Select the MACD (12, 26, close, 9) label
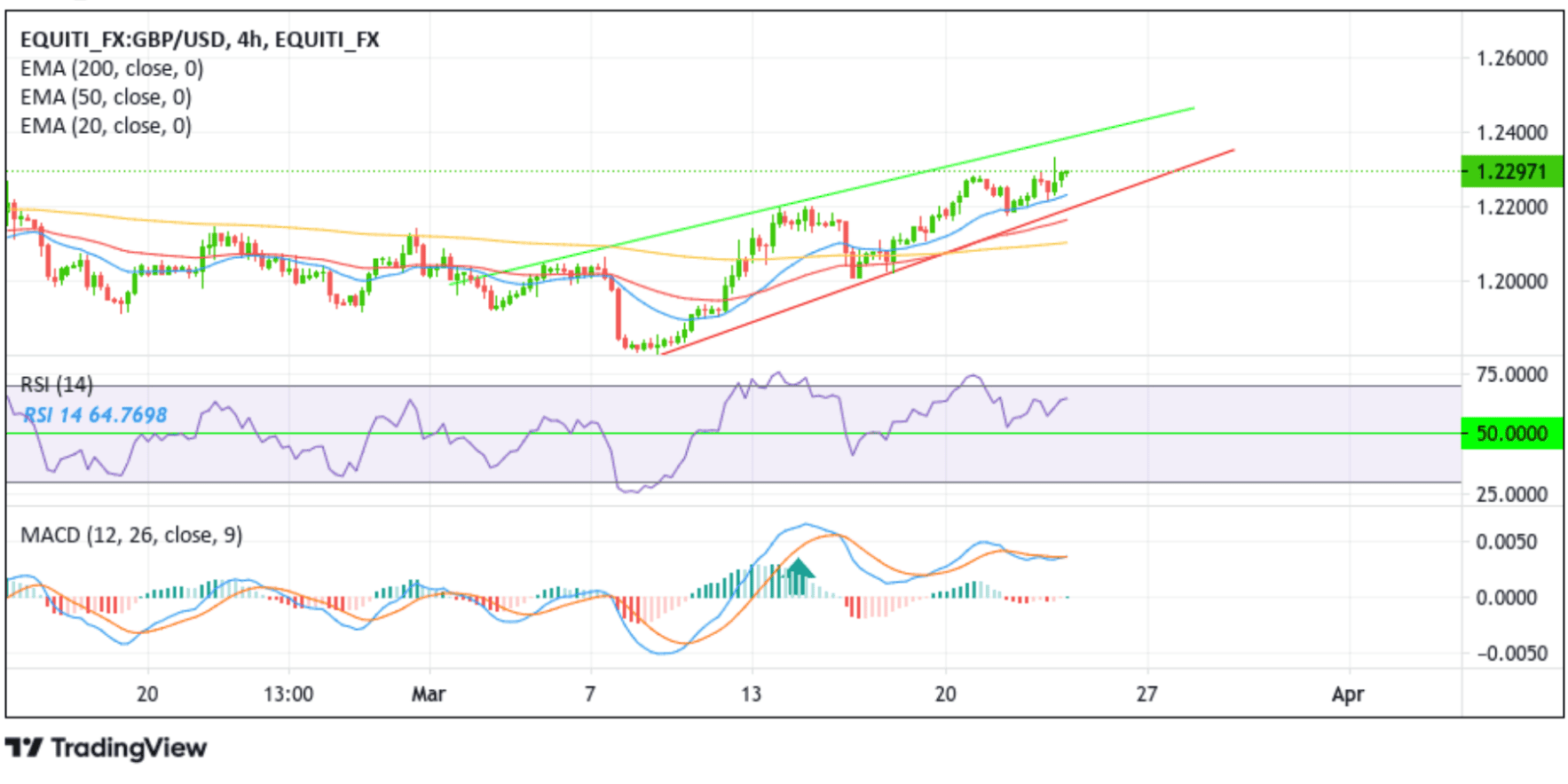The image size is (1568, 784). tap(131, 536)
